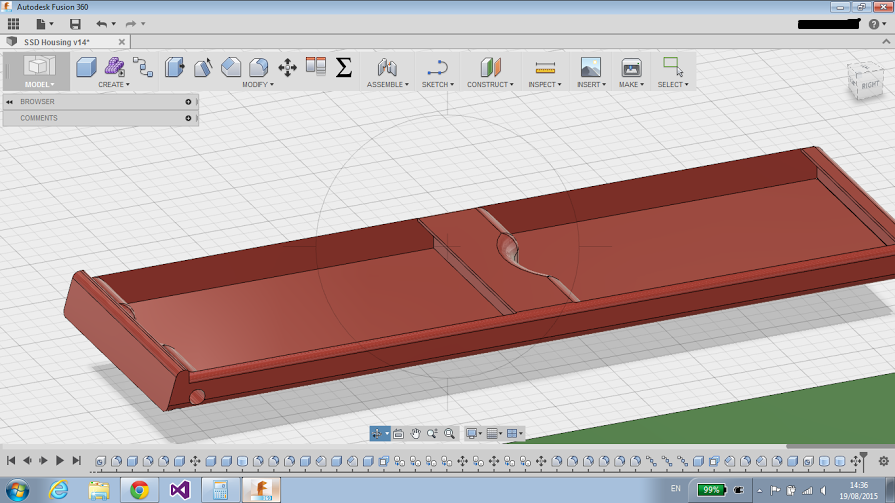The width and height of the screenshot is (895, 503).
Task: Step timeline back one feature
Action: tap(27, 460)
